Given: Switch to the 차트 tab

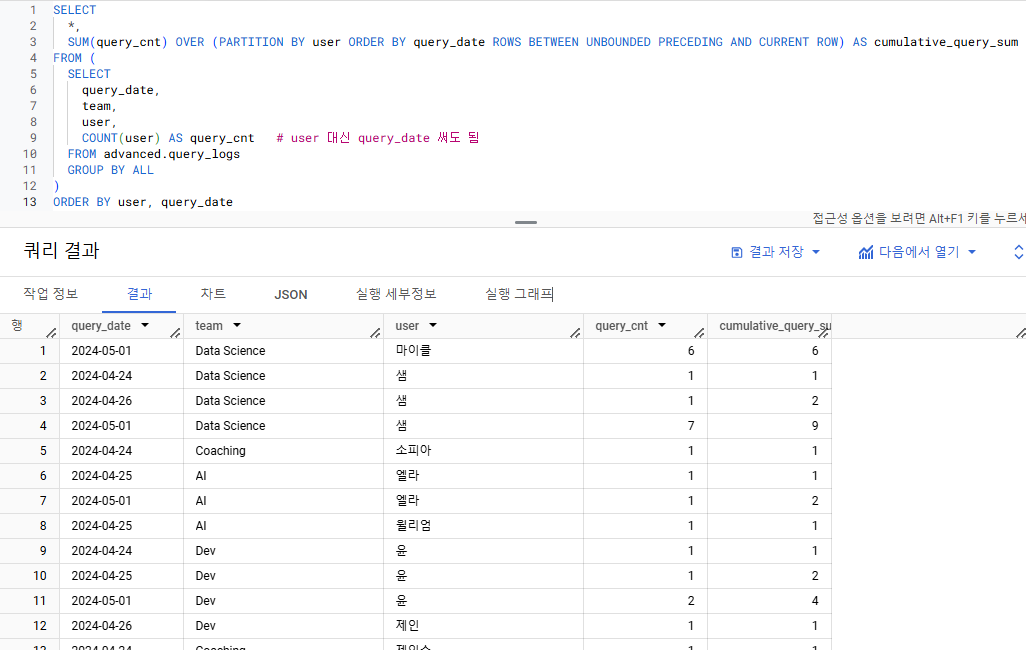Looking at the screenshot, I should coord(213,294).
